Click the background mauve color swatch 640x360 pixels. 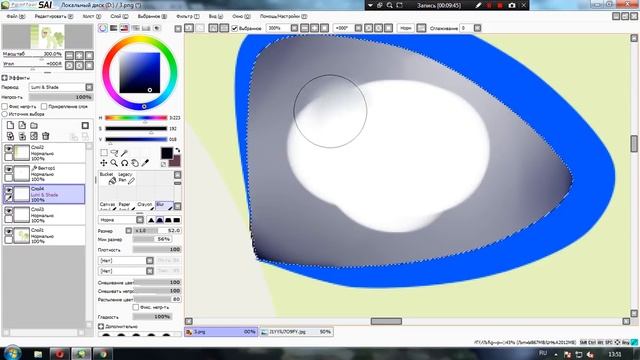pos(176,161)
